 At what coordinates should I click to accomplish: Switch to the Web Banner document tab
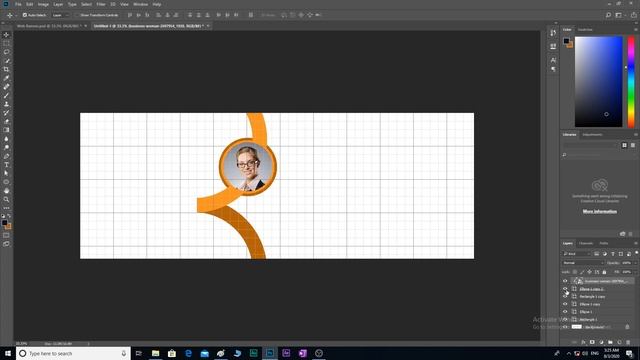49,26
